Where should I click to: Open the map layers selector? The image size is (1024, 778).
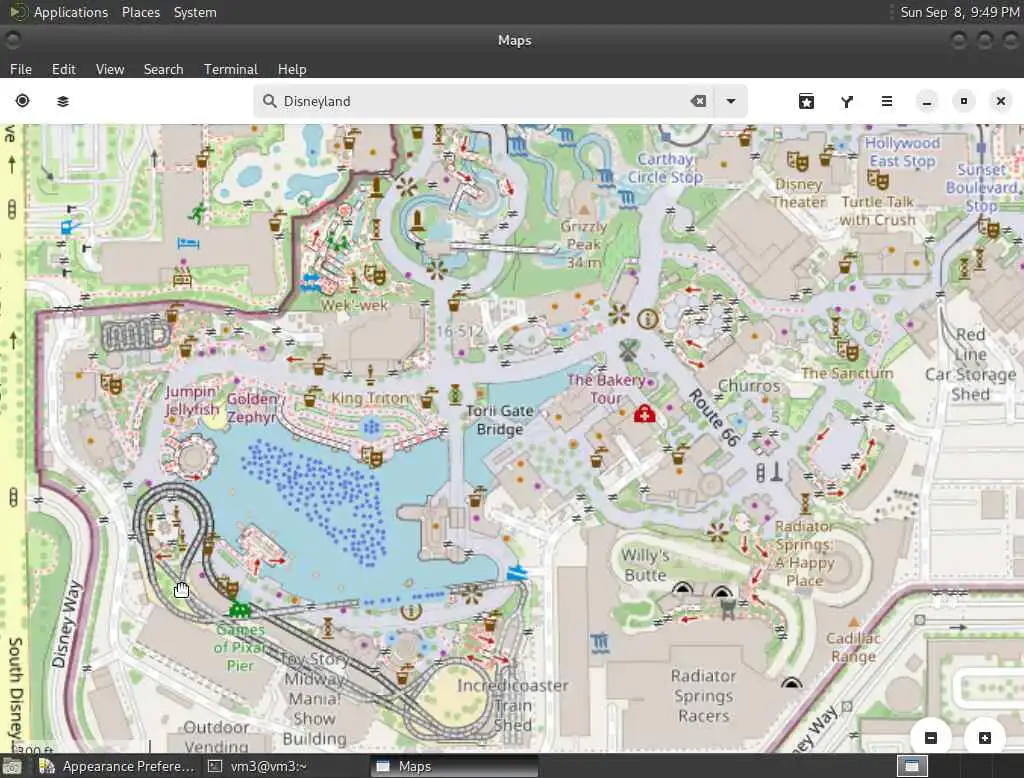pos(63,101)
